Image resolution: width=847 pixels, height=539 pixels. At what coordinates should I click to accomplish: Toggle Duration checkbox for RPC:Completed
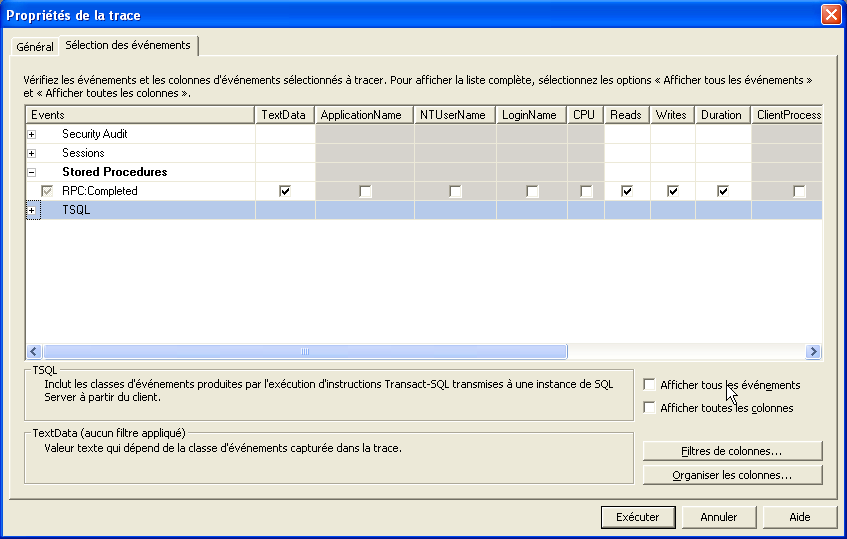tap(722, 191)
